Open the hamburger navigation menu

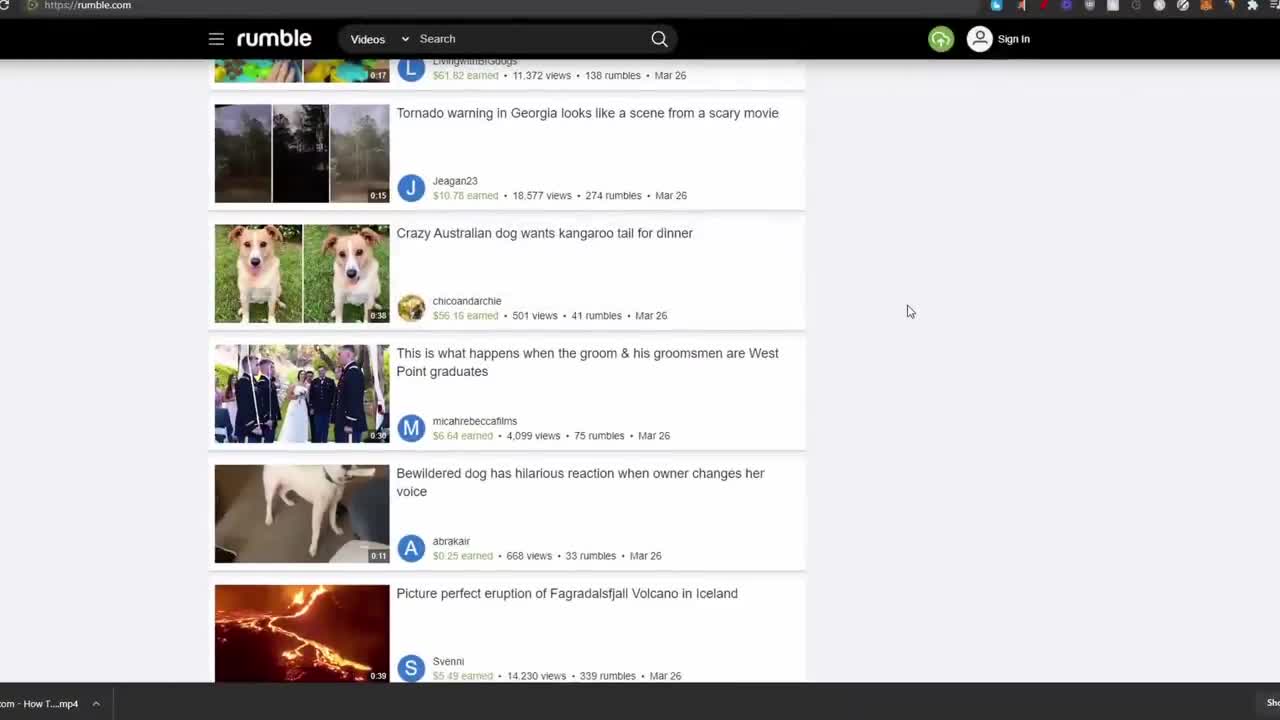pos(216,39)
